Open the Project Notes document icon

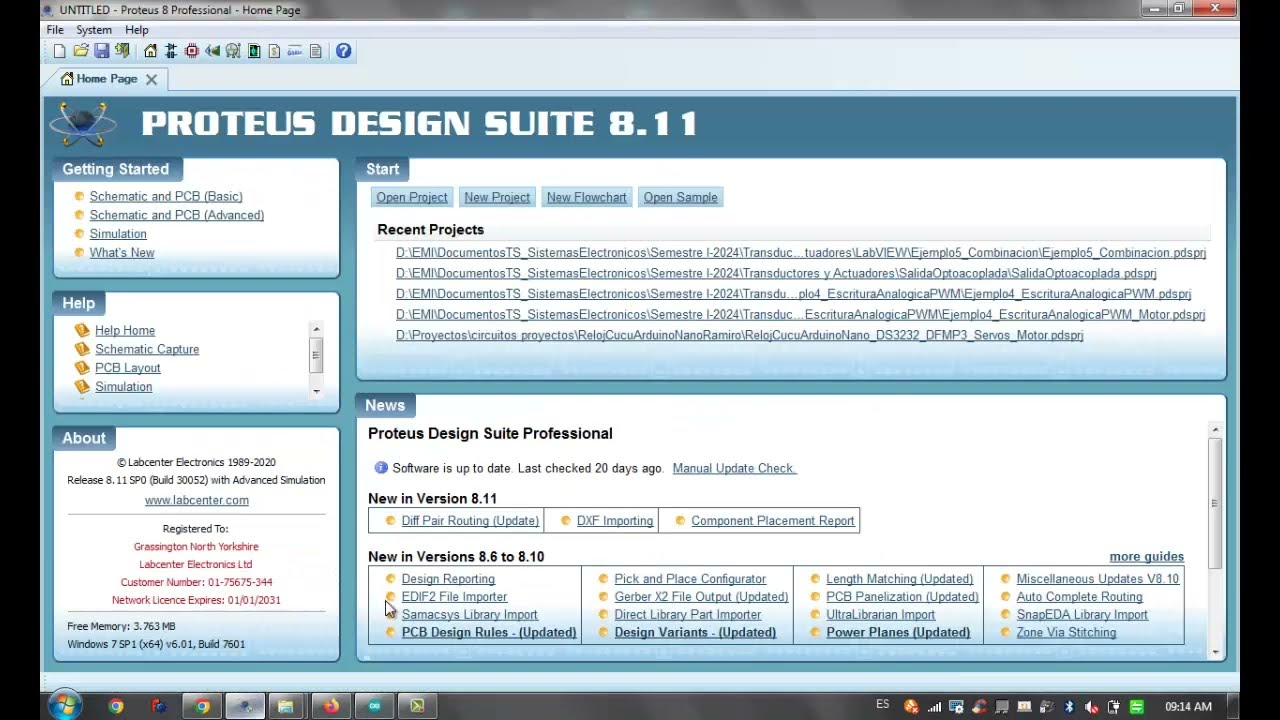[316, 51]
